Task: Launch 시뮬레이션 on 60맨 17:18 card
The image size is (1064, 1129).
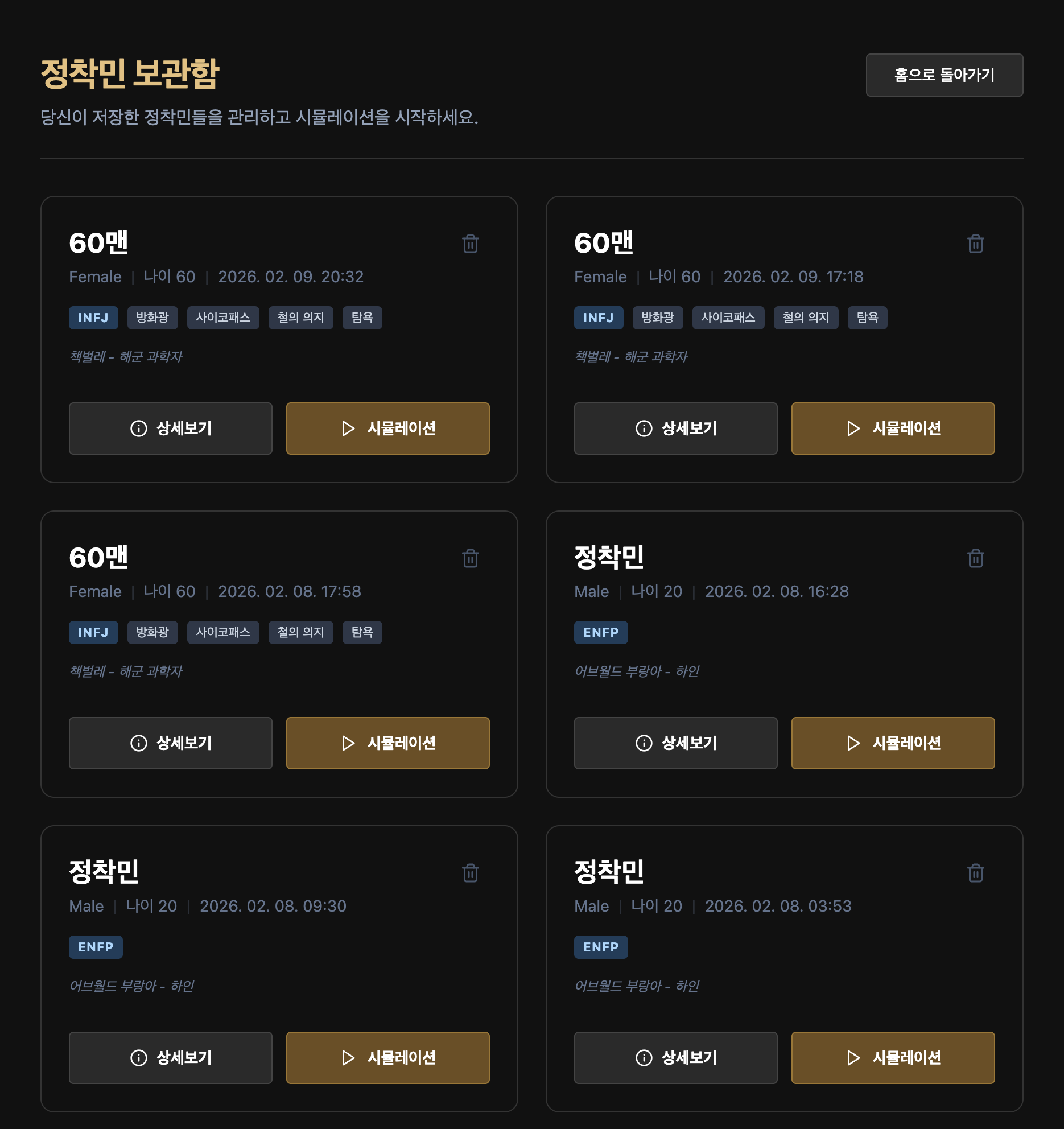Action: (x=893, y=428)
